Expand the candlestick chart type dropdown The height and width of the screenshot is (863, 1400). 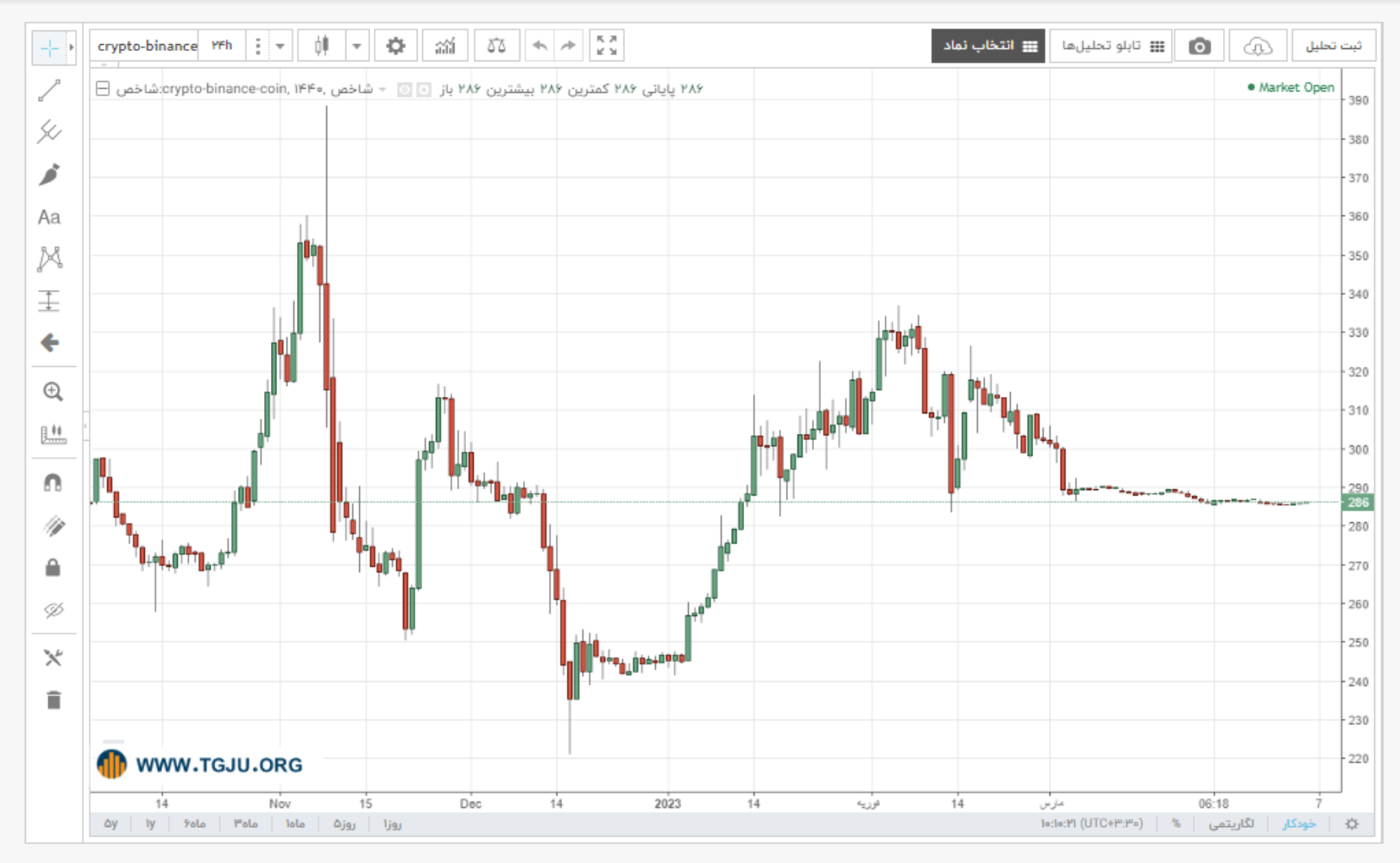click(356, 46)
